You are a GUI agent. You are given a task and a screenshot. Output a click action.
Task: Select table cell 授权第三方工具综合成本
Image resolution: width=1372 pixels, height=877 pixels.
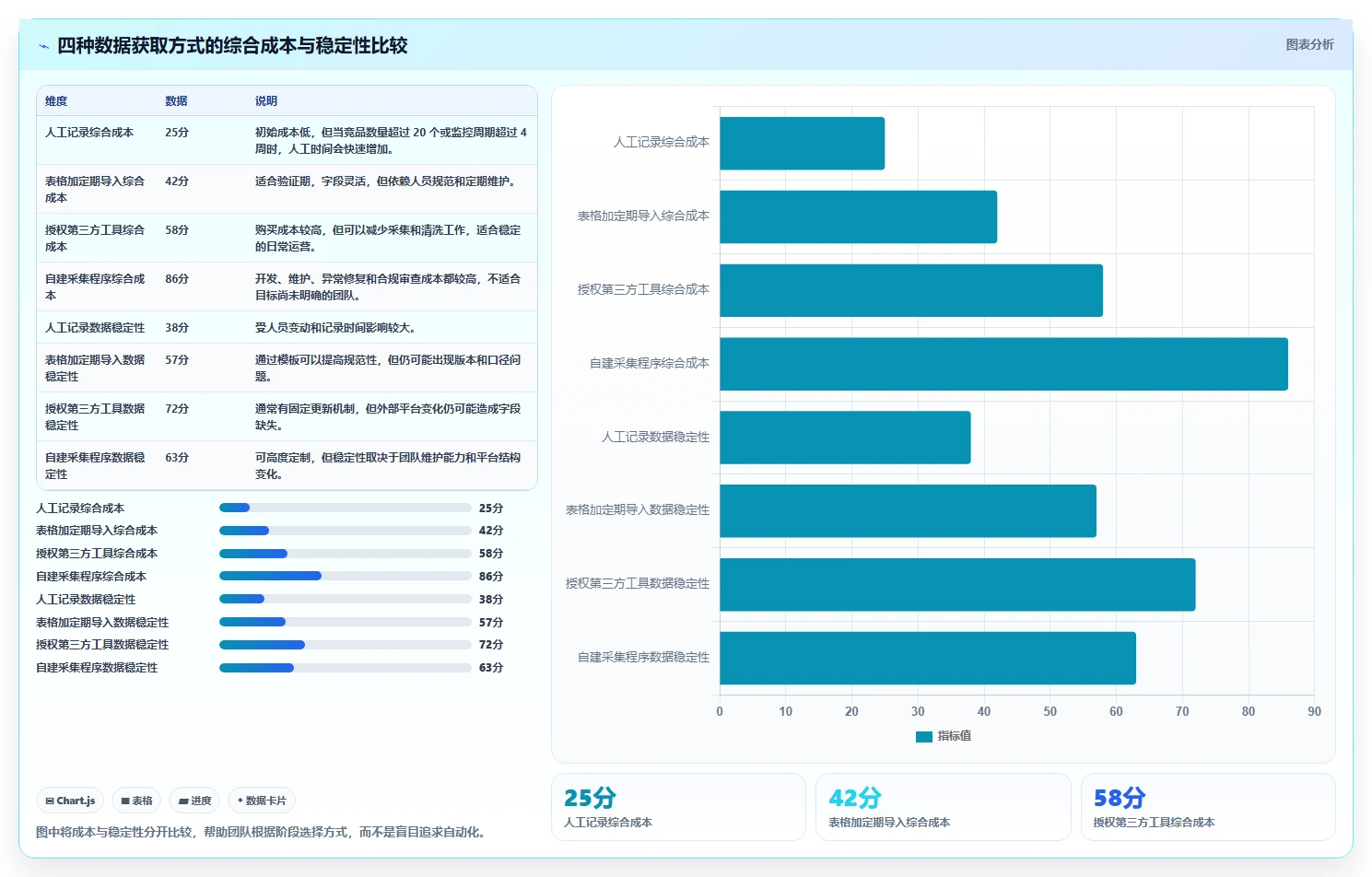pos(95,239)
